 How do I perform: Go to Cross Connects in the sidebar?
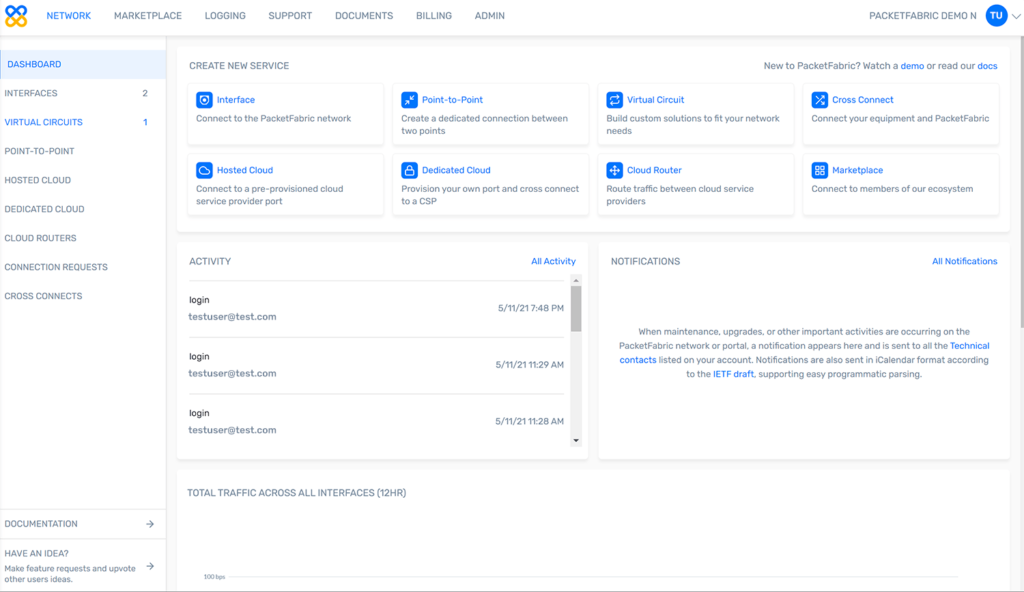[83, 296]
